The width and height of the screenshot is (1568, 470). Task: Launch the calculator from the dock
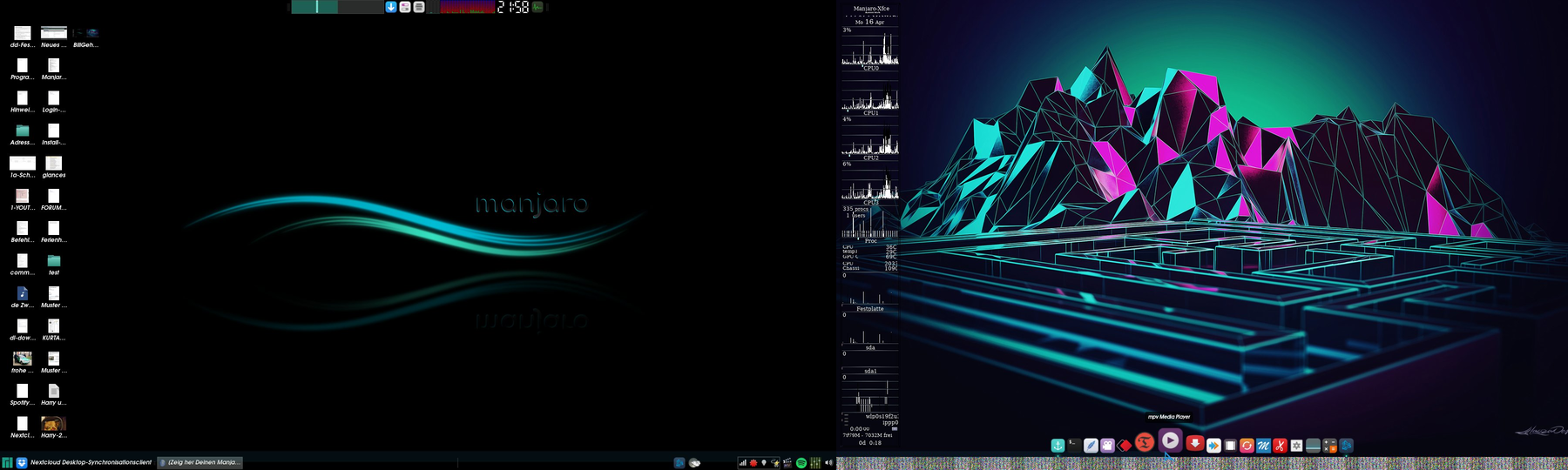click(x=1329, y=446)
